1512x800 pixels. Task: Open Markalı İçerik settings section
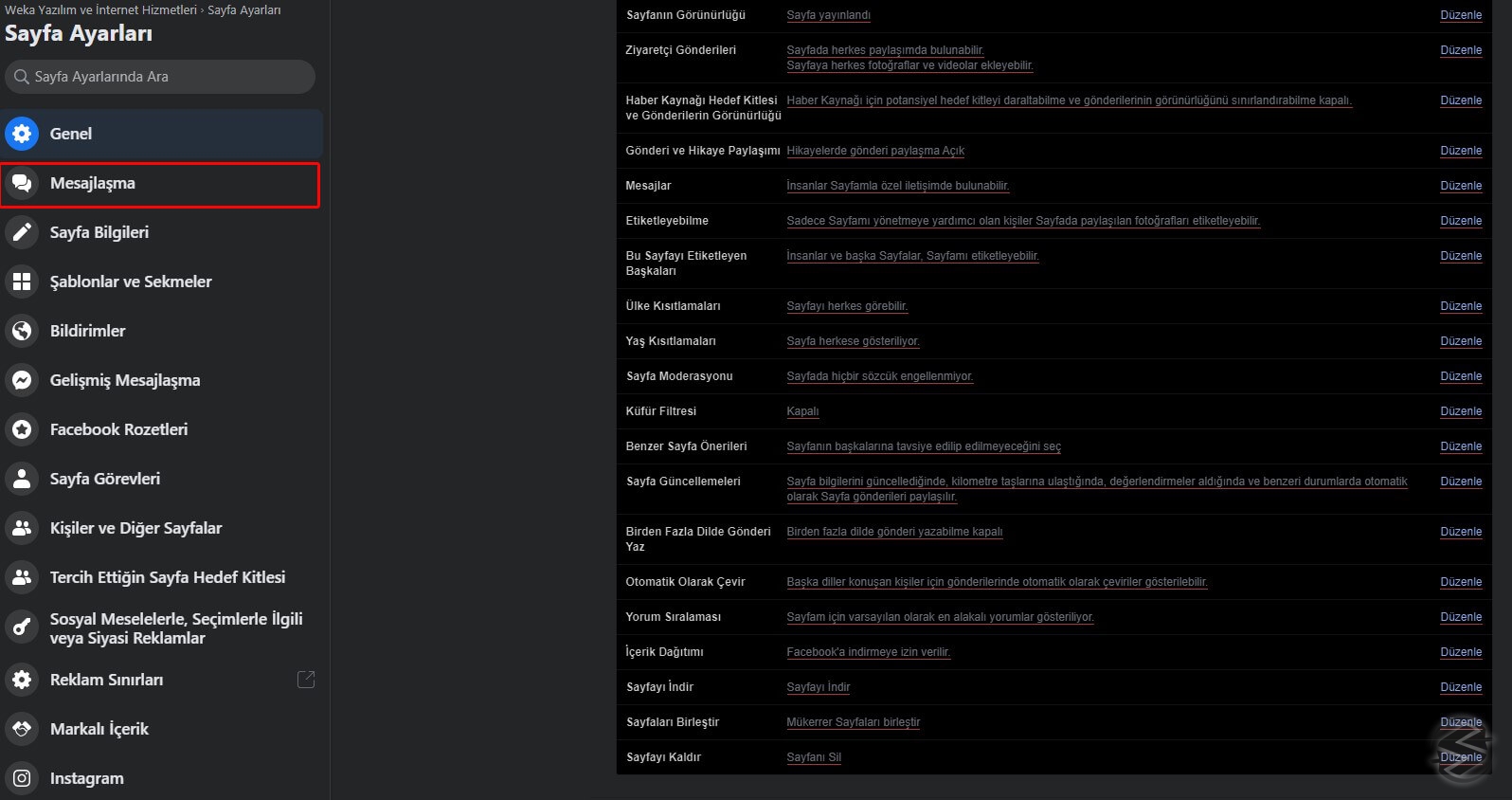point(99,729)
